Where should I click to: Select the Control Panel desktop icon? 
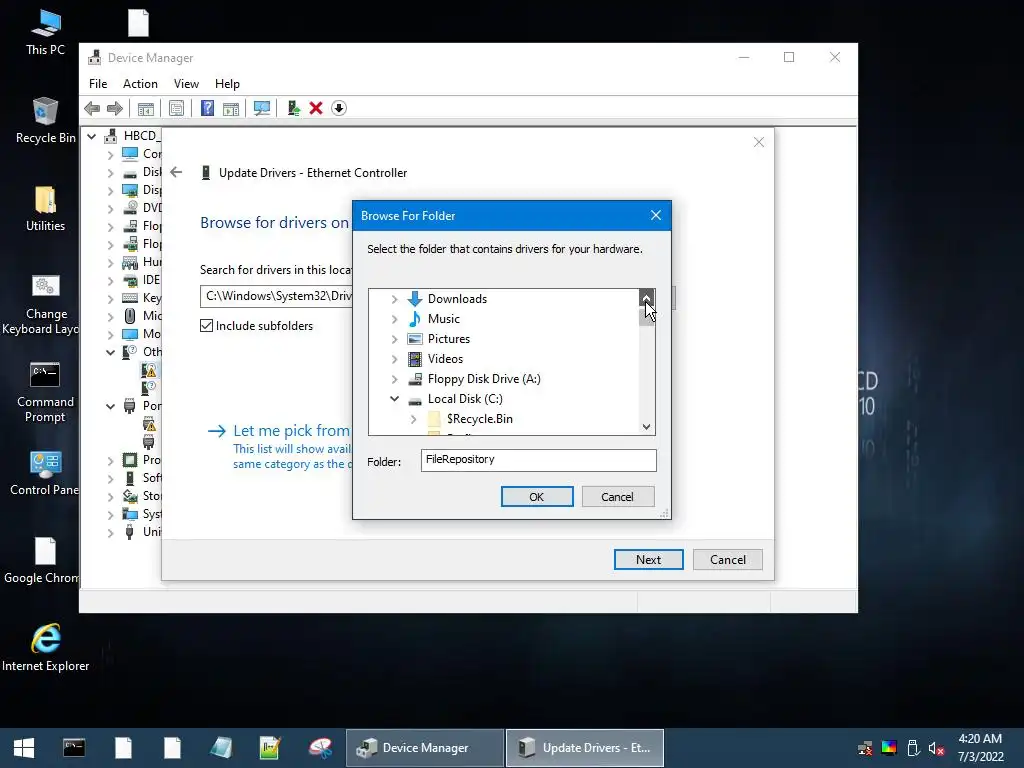[x=46, y=473]
